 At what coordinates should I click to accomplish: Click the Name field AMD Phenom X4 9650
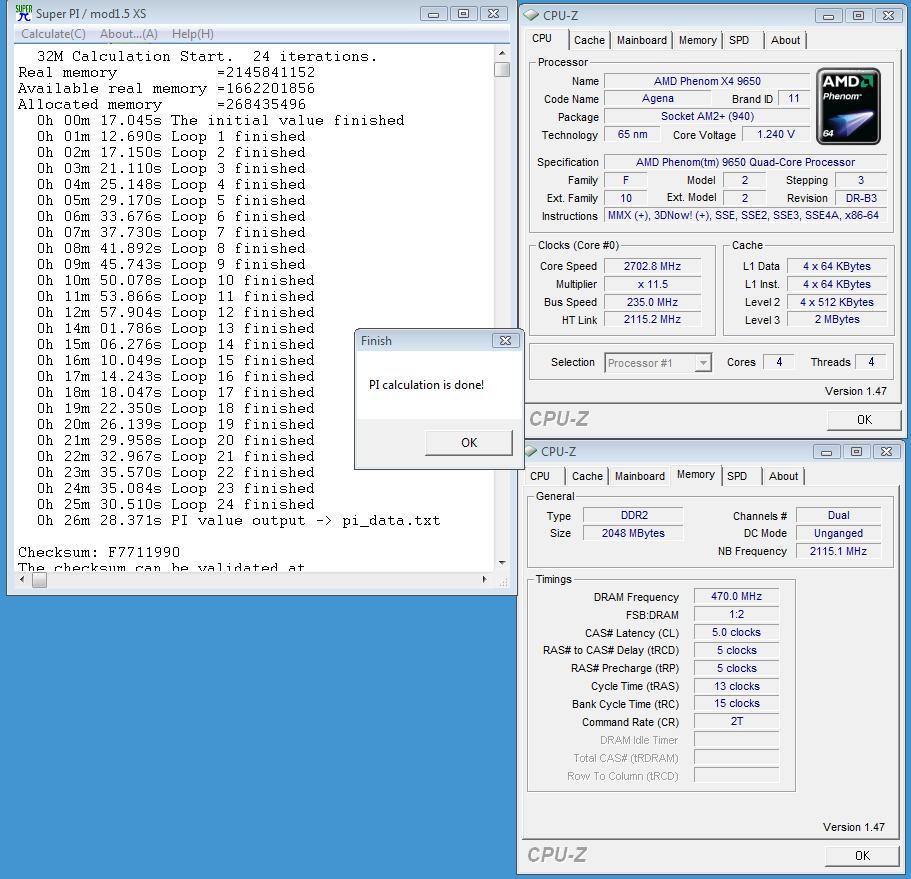point(707,81)
